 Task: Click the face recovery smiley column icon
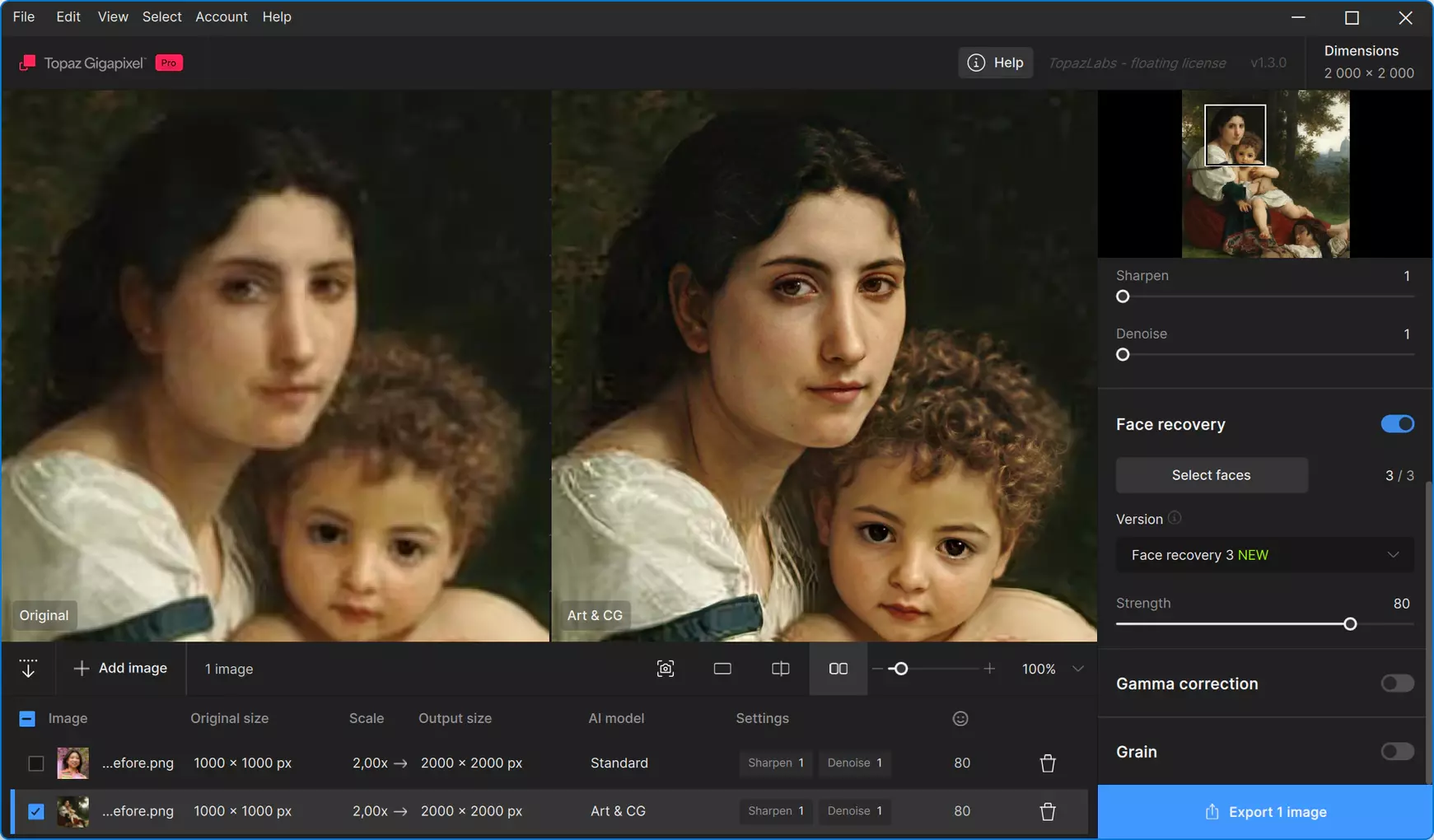point(960,719)
